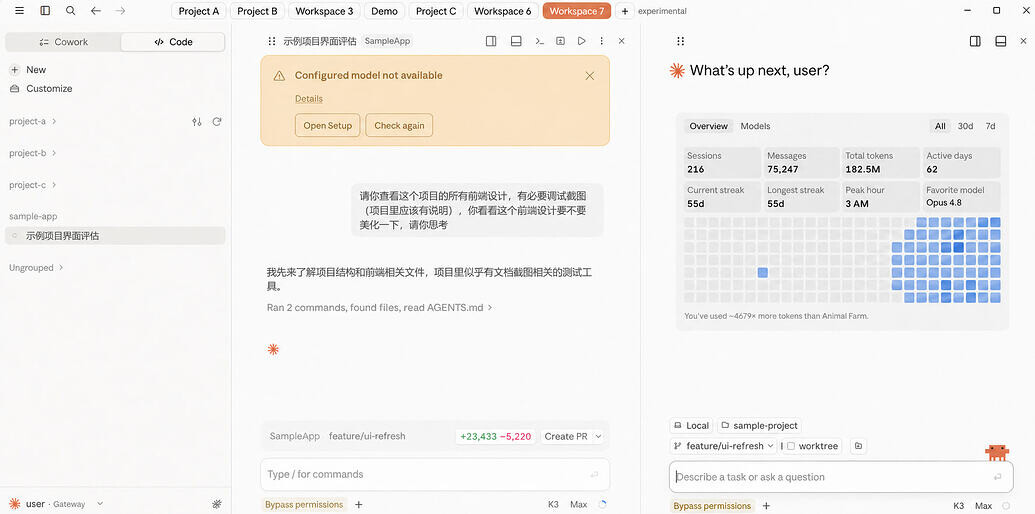The image size is (1035, 514).
Task: Open the three-dot more menu in session header
Action: click(x=601, y=41)
